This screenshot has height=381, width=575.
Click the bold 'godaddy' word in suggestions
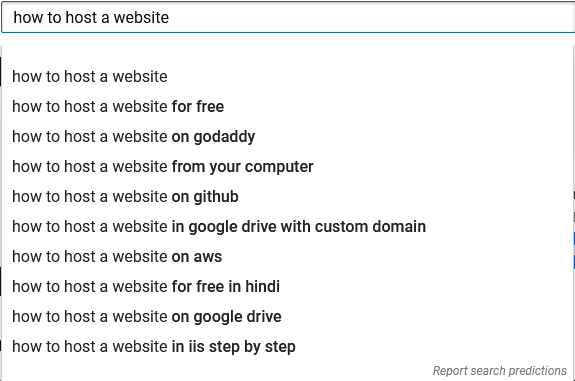pos(224,137)
